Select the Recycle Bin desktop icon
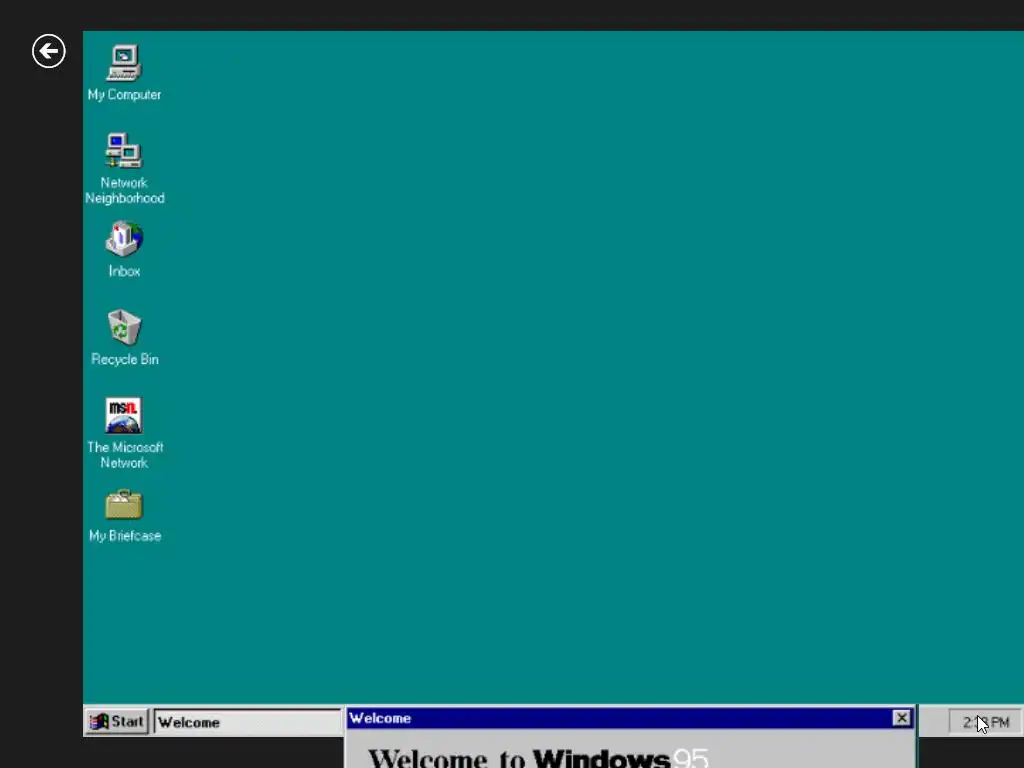This screenshot has height=768, width=1024. [x=124, y=327]
